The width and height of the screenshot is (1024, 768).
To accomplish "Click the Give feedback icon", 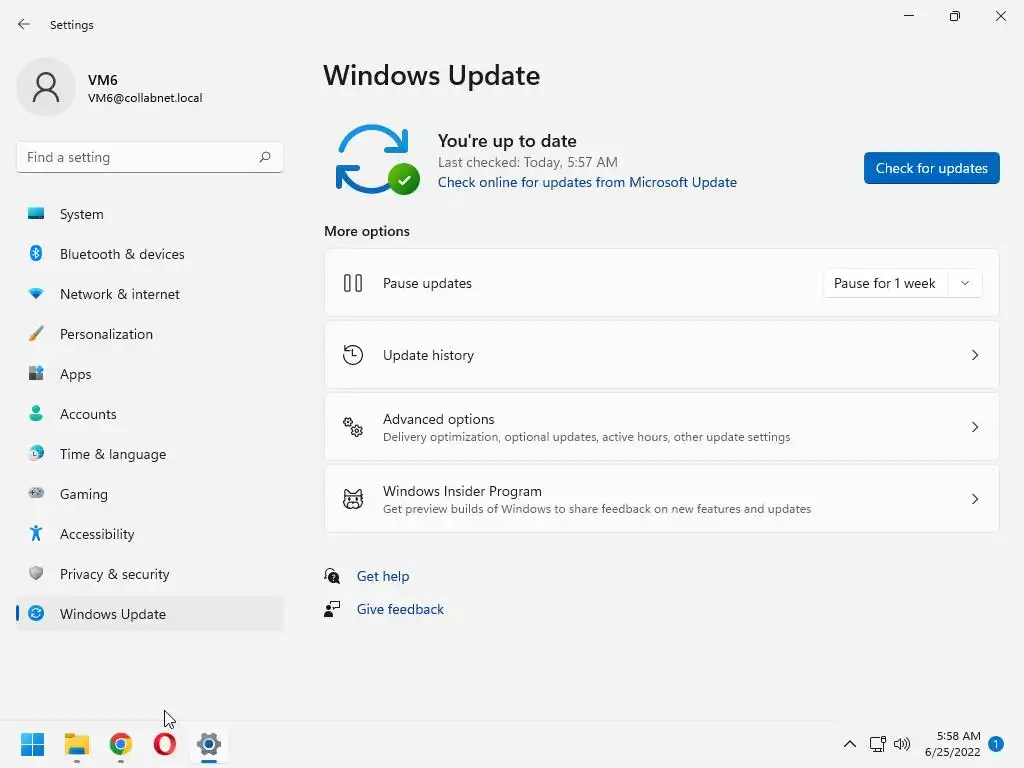I will point(332,609).
